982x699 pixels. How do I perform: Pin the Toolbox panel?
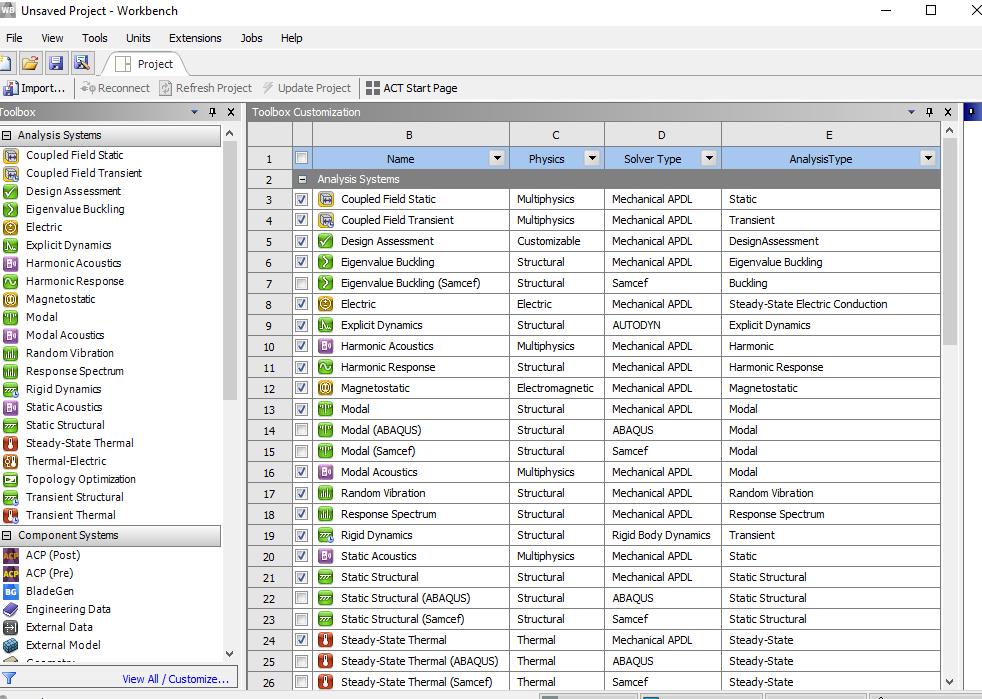pyautogui.click(x=212, y=112)
